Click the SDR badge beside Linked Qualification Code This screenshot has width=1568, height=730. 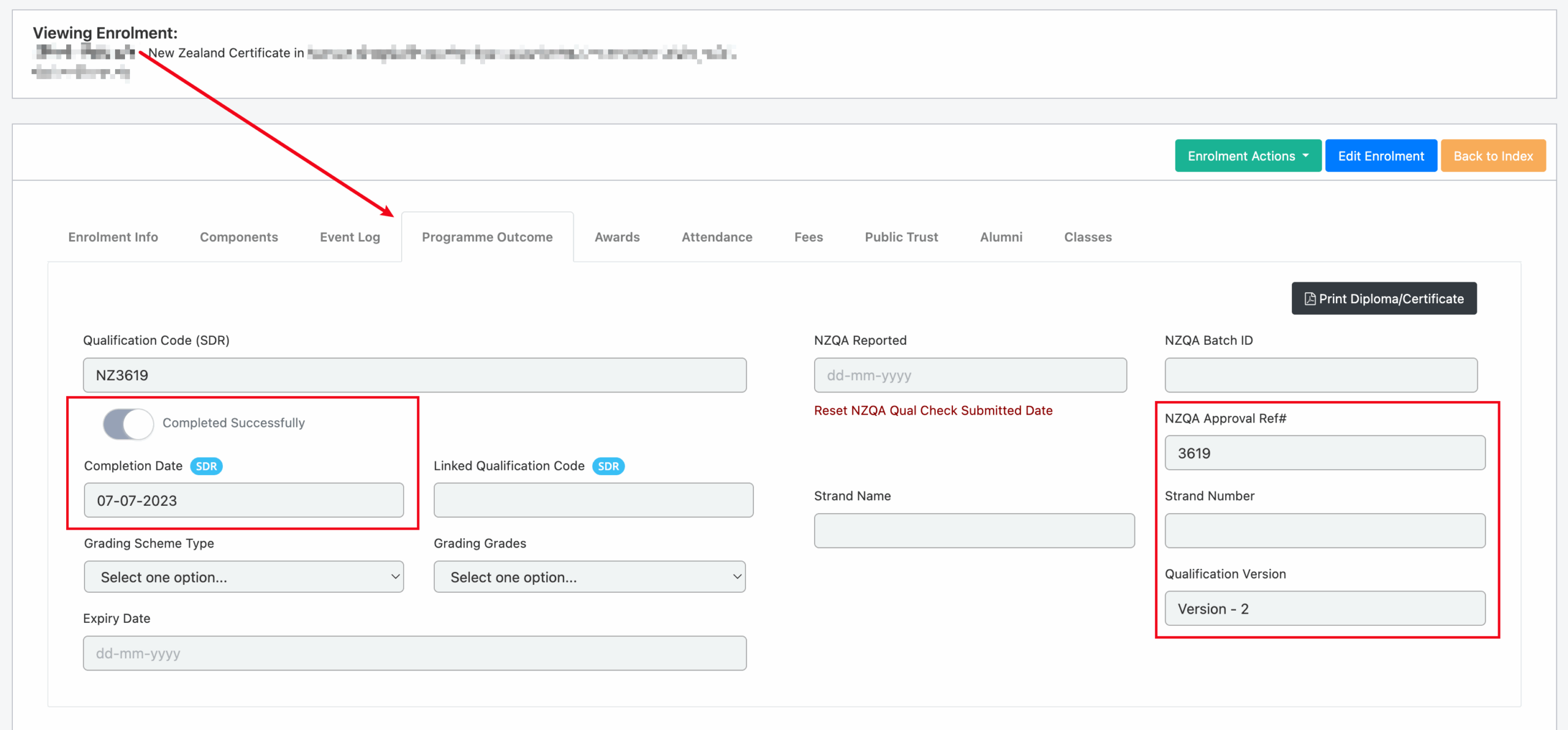(608, 466)
